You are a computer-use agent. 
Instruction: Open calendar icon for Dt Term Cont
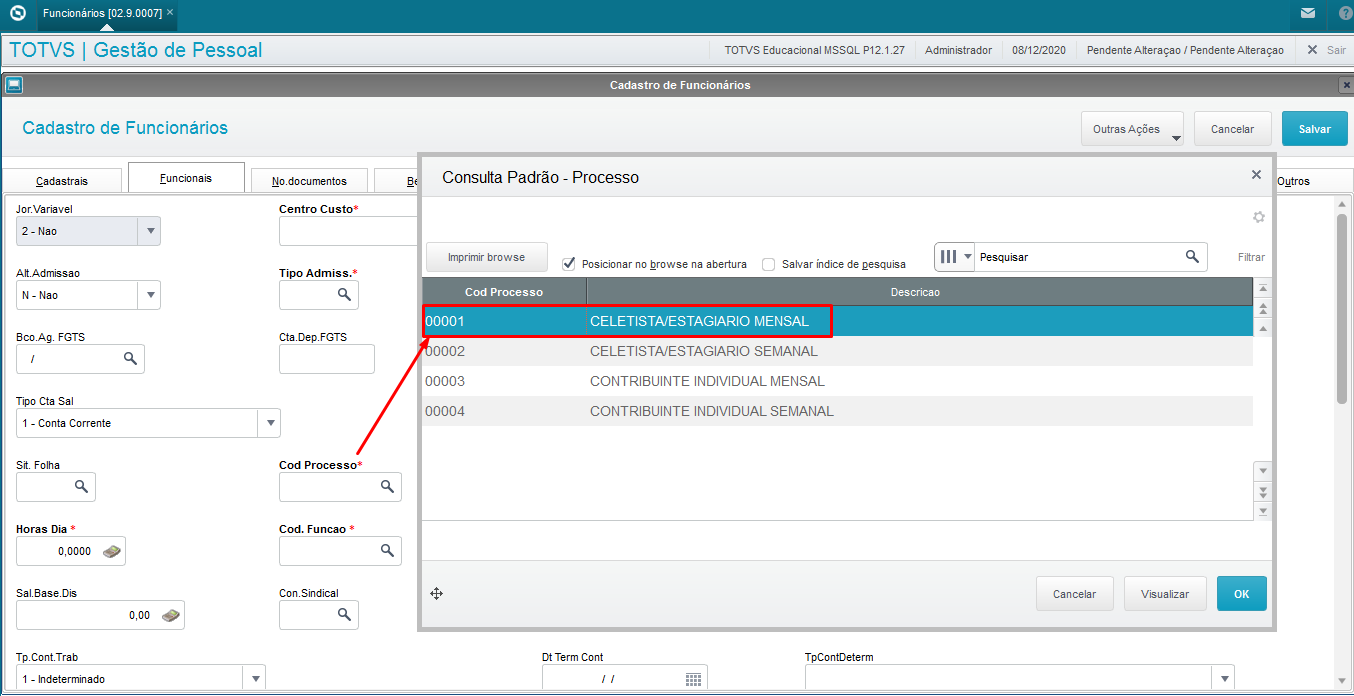(x=693, y=679)
